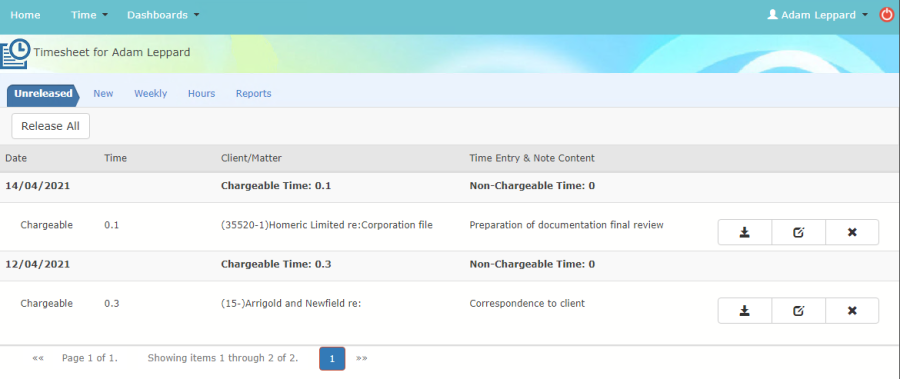Click the Homeric Limited re:Corporation file matter
Image resolution: width=900 pixels, height=379 pixels.
(x=327, y=225)
